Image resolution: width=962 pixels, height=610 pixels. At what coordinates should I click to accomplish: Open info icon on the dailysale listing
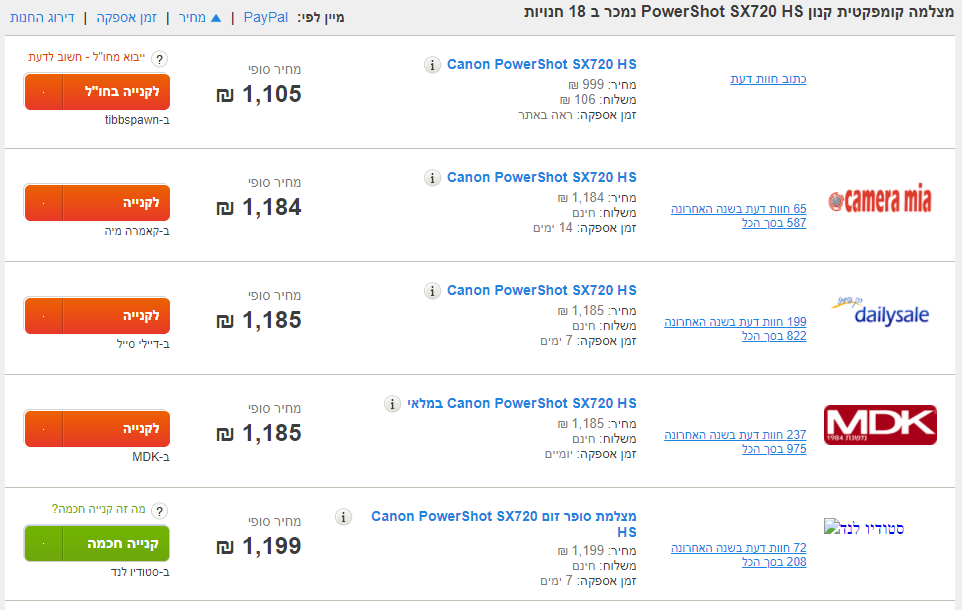(432, 291)
